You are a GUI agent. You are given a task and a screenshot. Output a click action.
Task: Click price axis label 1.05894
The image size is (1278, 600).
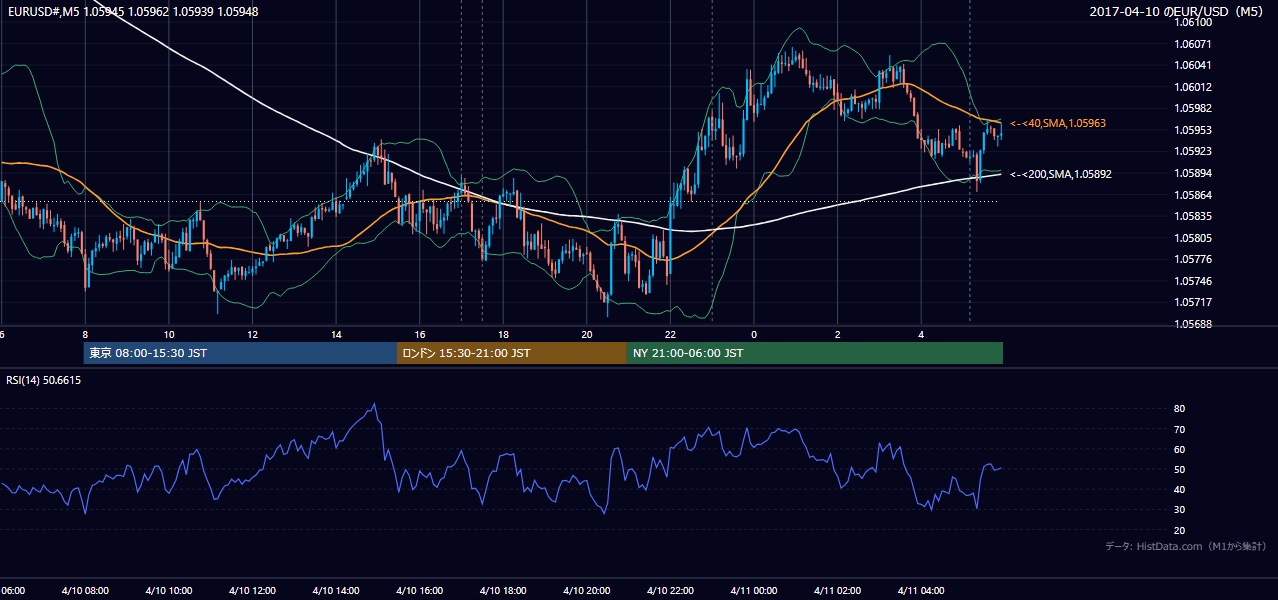1193,173
